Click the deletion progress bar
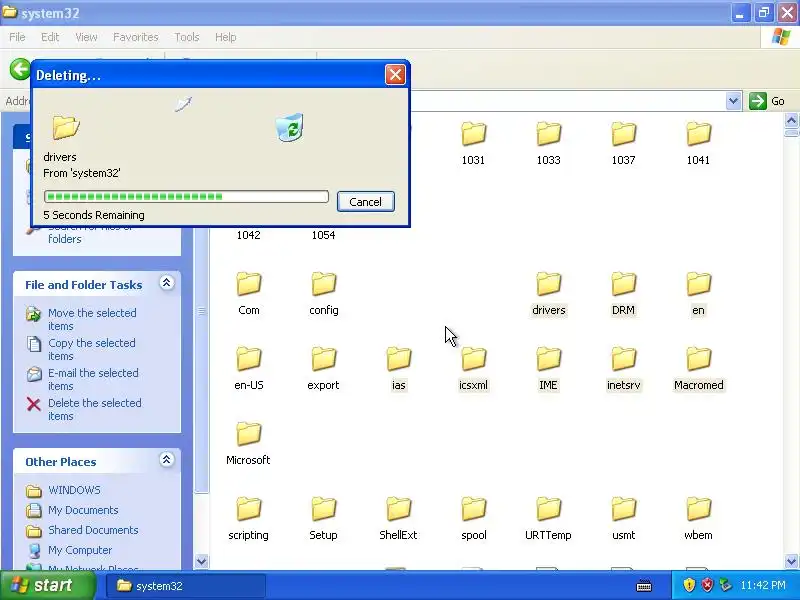This screenshot has height=600, width=800. [x=186, y=196]
